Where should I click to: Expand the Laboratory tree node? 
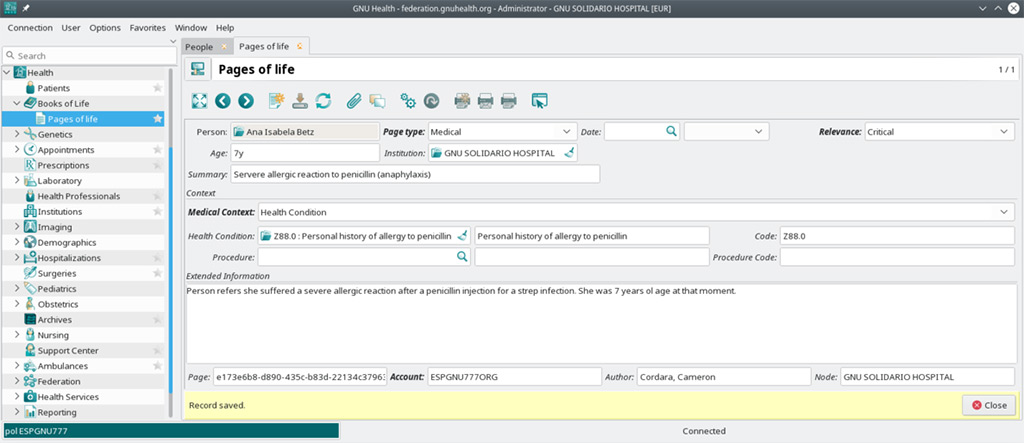[17, 181]
